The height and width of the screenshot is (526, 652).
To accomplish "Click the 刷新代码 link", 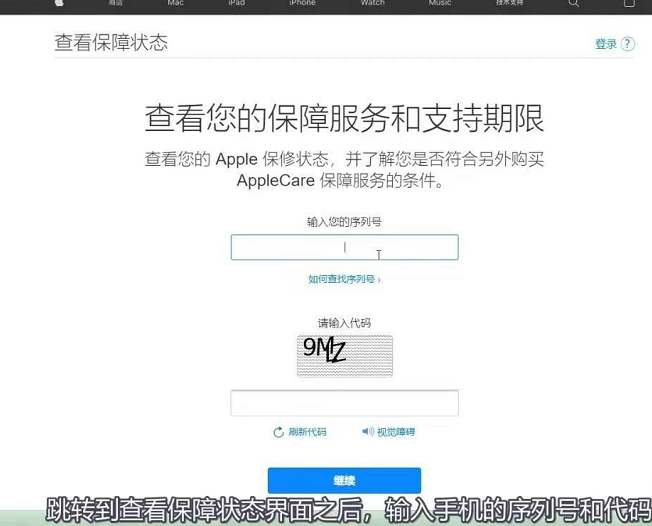I will 307,432.
